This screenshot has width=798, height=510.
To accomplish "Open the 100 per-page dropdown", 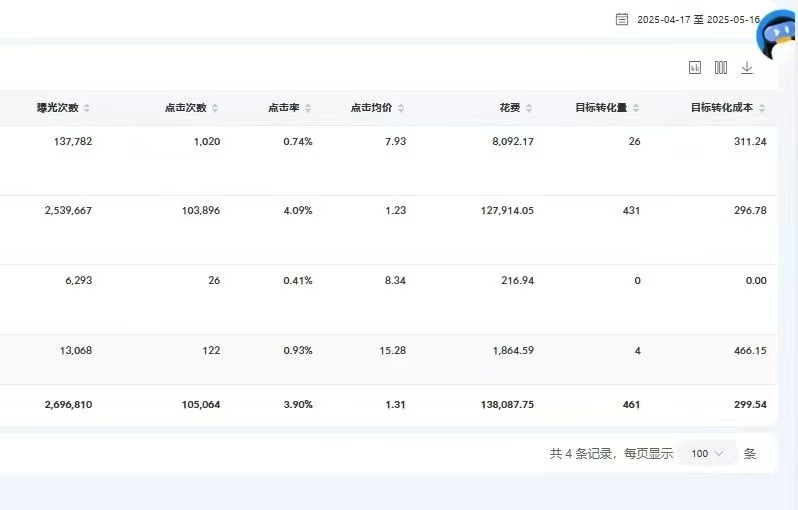I will tap(707, 453).
